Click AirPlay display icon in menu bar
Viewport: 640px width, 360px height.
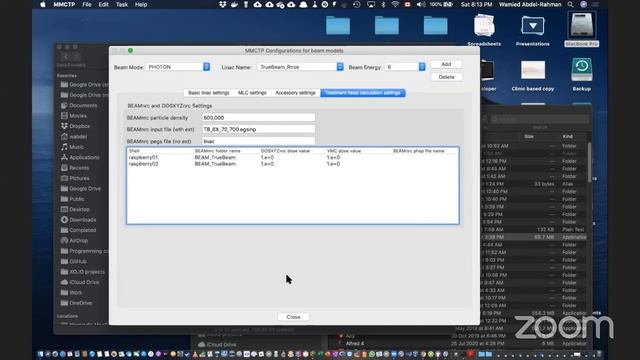[371, 4]
